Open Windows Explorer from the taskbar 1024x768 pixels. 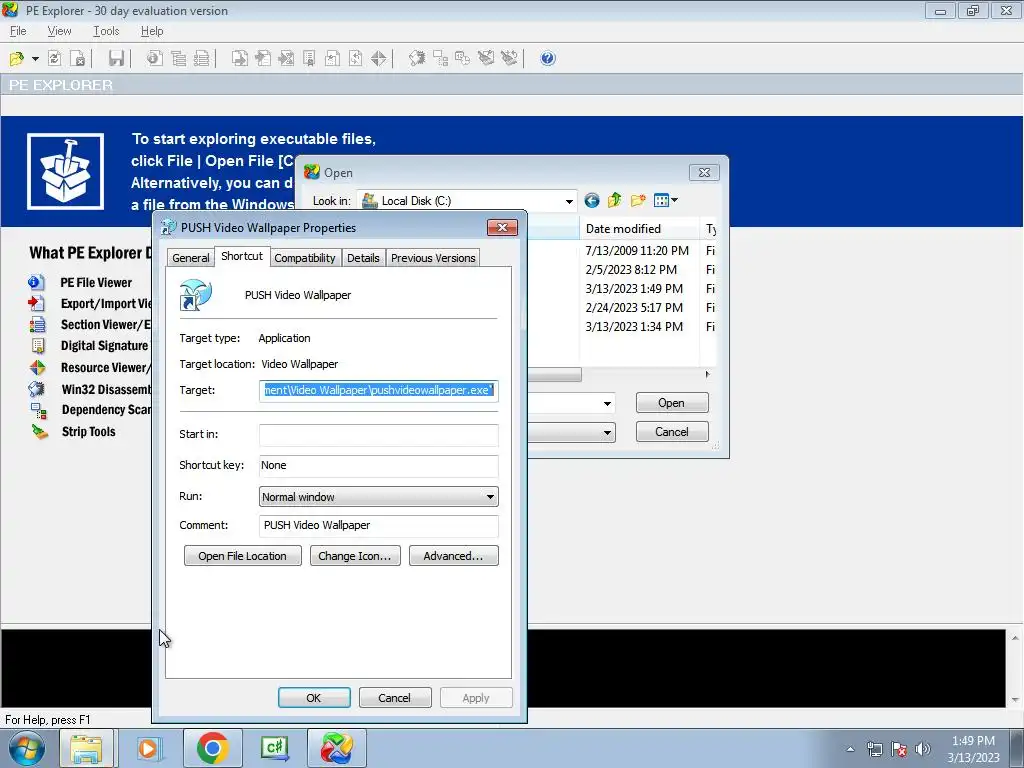(x=86, y=748)
